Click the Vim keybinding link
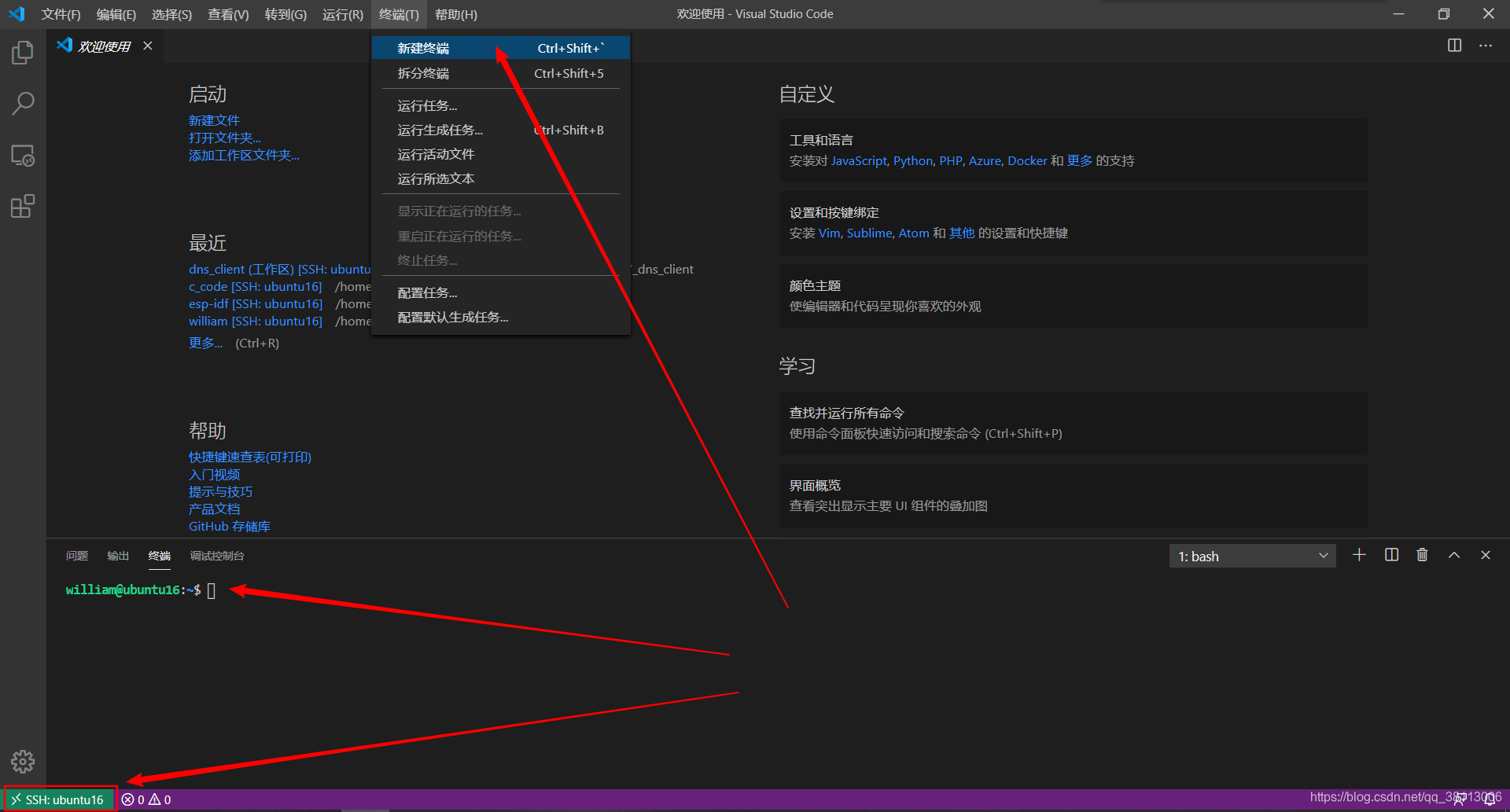Viewport: 1510px width, 812px height. tap(829, 233)
